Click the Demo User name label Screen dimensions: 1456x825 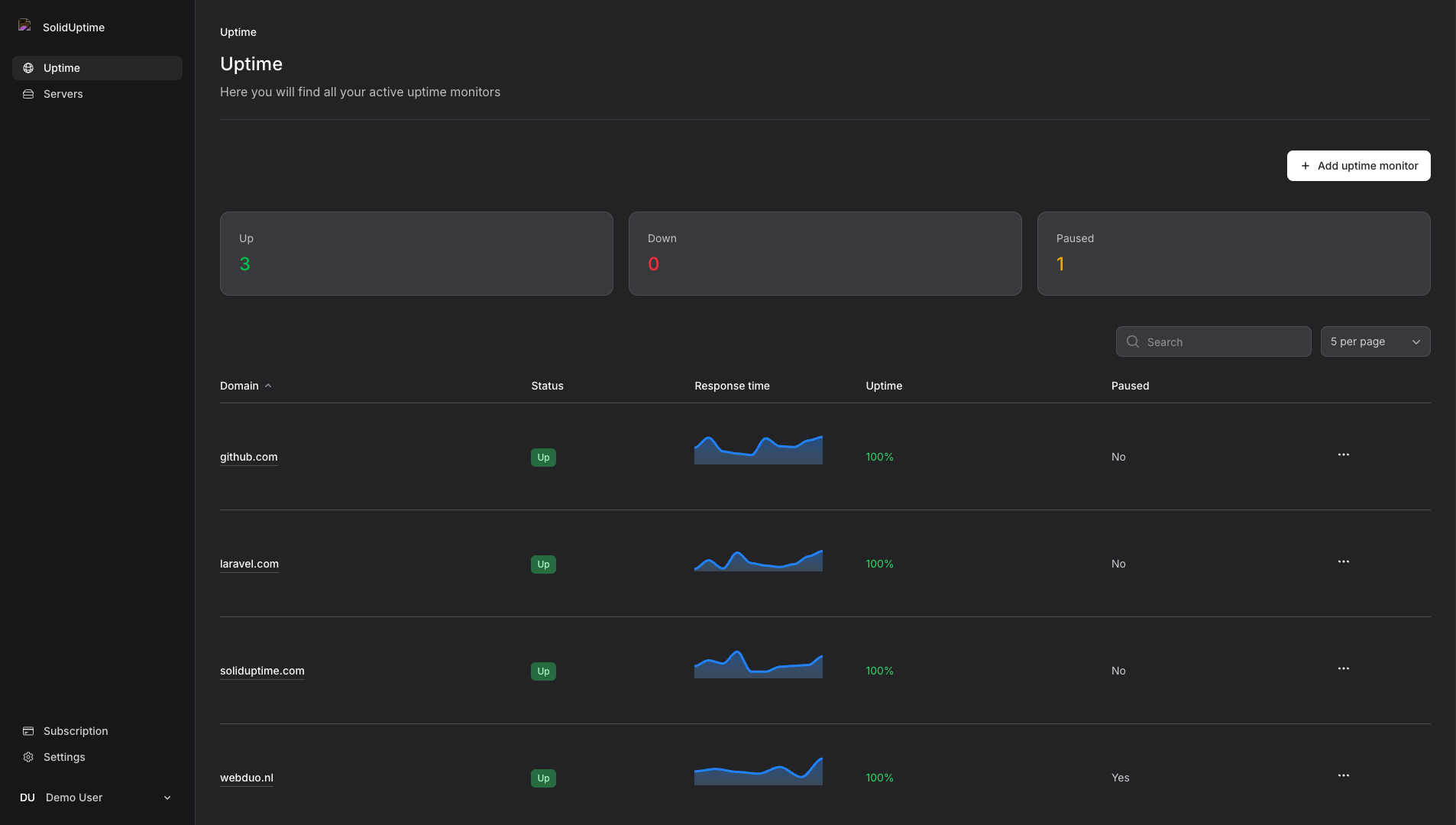tap(74, 797)
